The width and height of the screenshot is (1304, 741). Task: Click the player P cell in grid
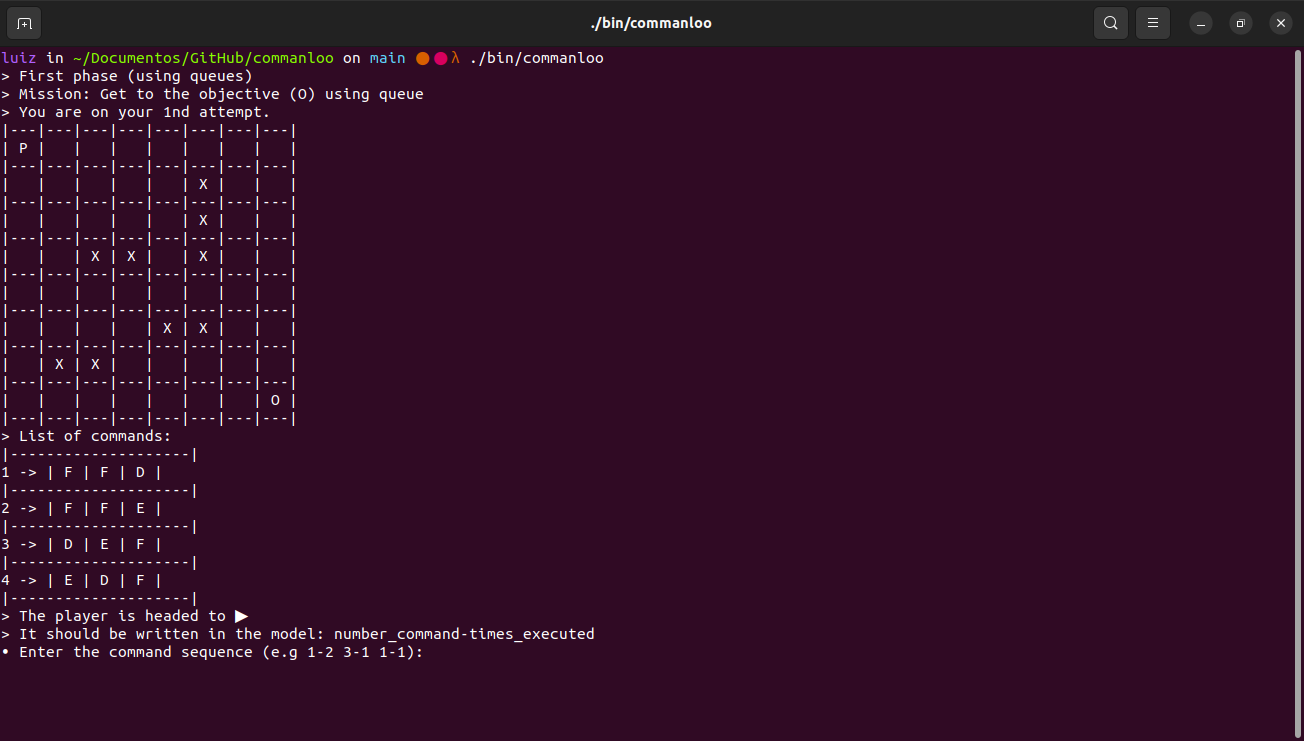23,148
